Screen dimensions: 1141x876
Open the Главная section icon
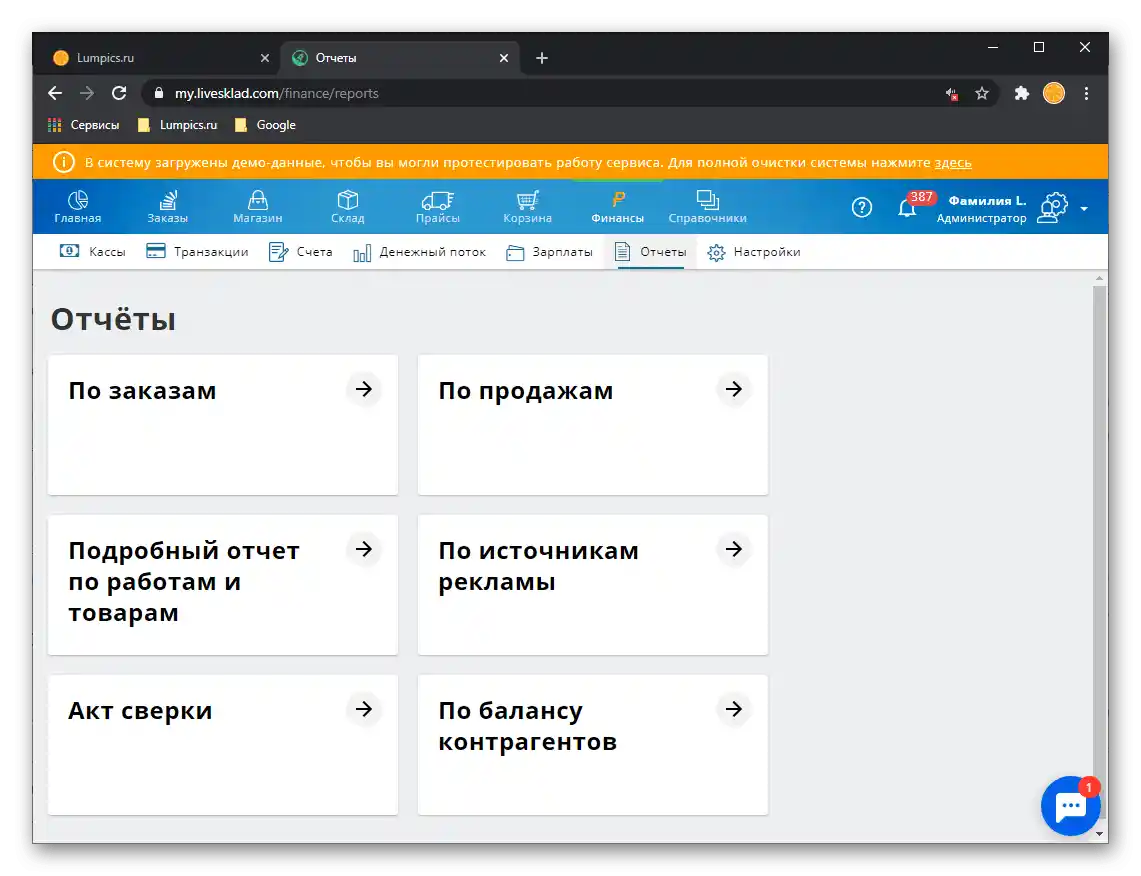click(x=76, y=199)
